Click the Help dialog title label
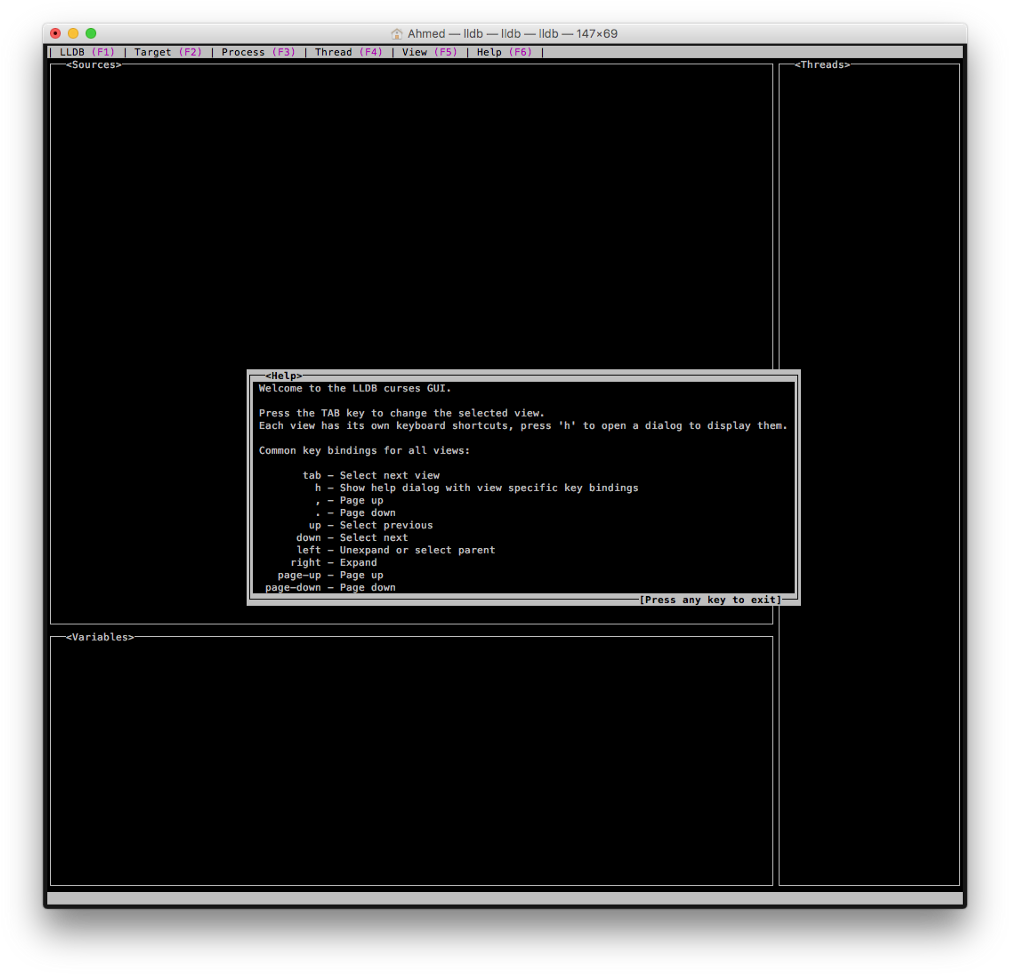Screen dimensions: 1010x974 click(283, 376)
